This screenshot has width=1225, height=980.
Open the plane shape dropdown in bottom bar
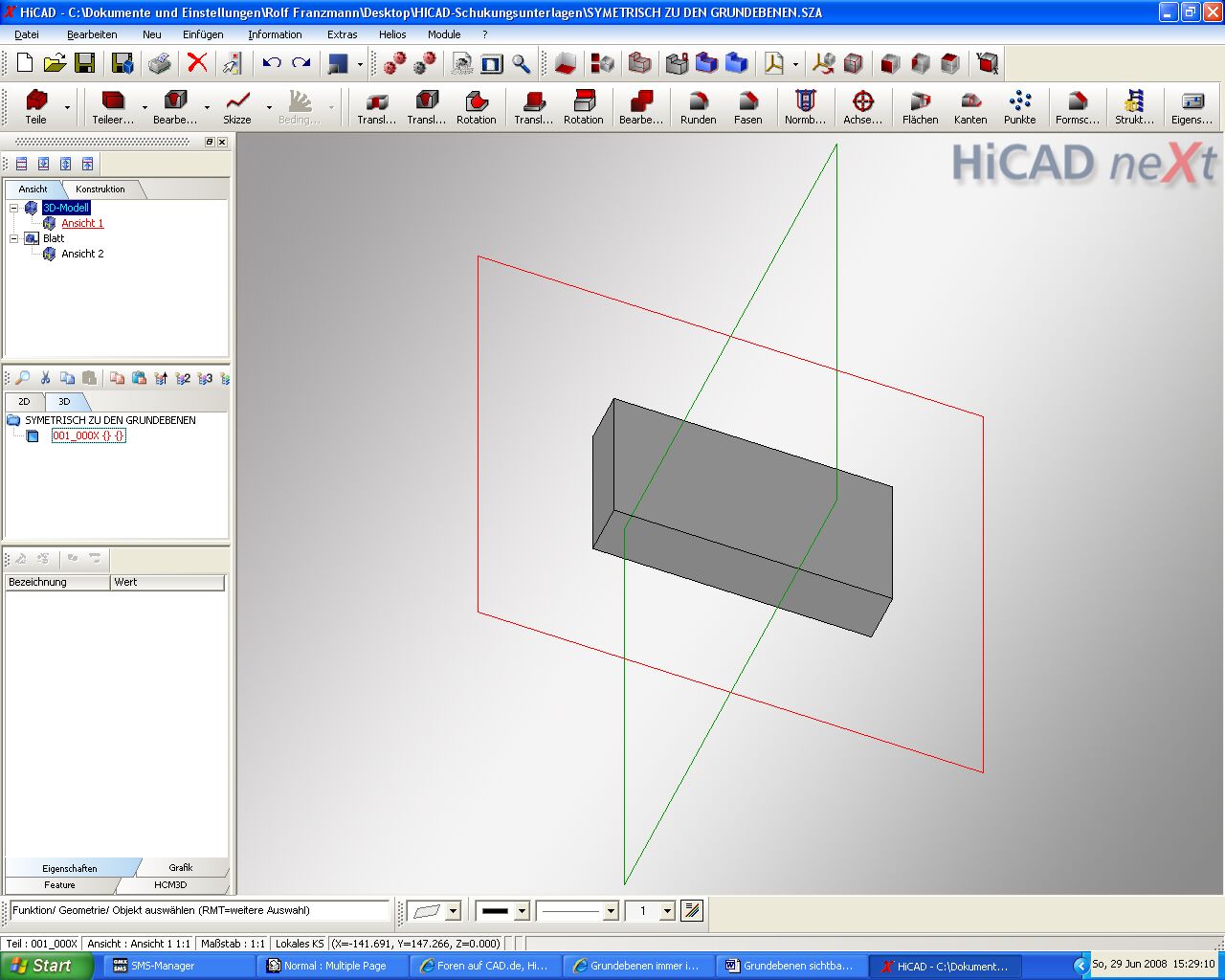pyautogui.click(x=454, y=911)
